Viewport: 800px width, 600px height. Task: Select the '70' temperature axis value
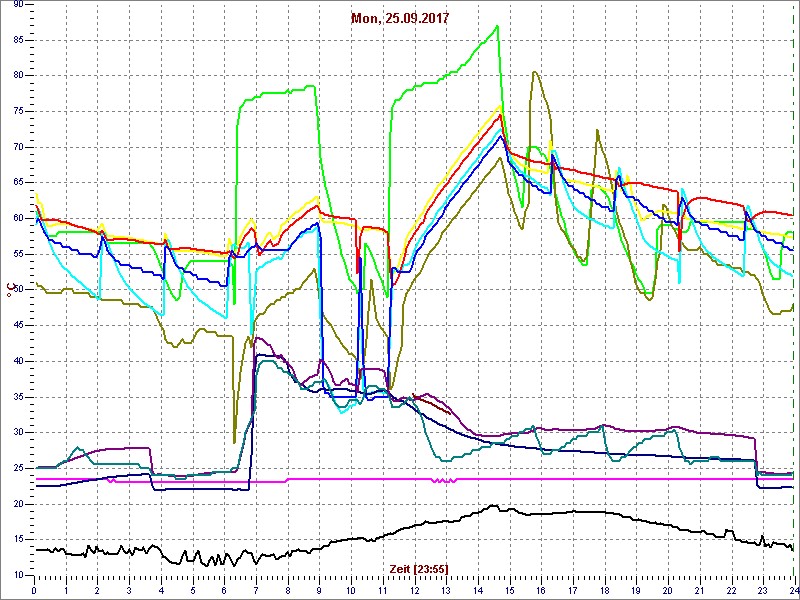[18, 147]
